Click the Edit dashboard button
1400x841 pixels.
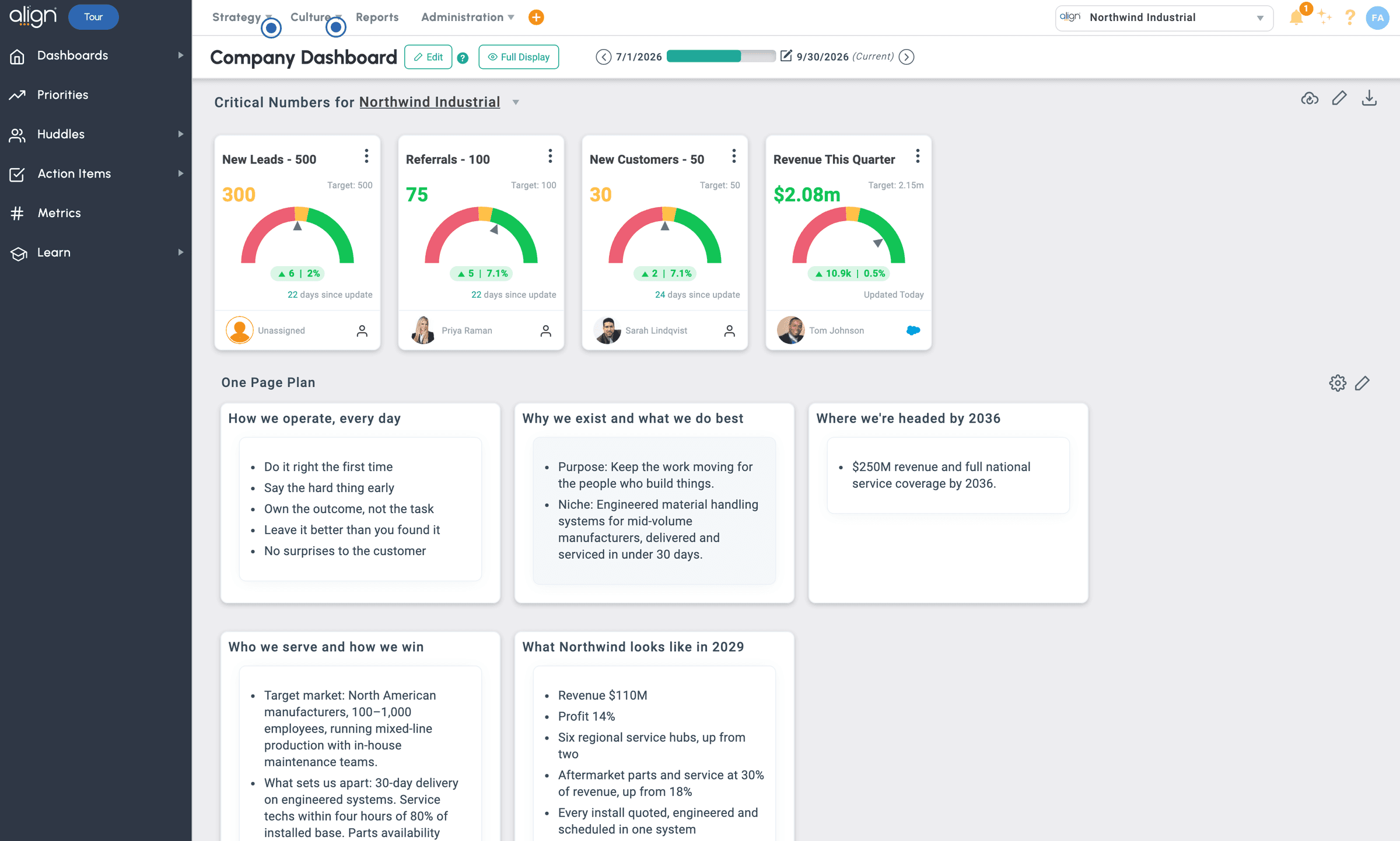[428, 57]
